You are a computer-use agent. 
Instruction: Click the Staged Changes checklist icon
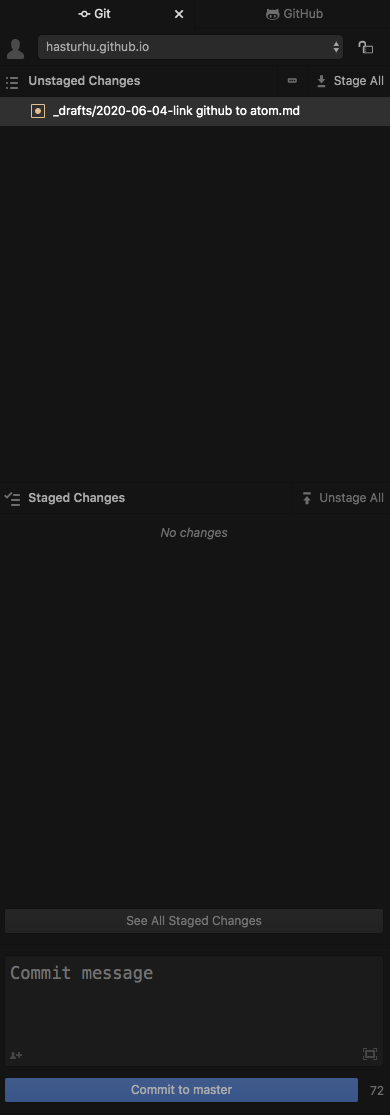click(11, 498)
